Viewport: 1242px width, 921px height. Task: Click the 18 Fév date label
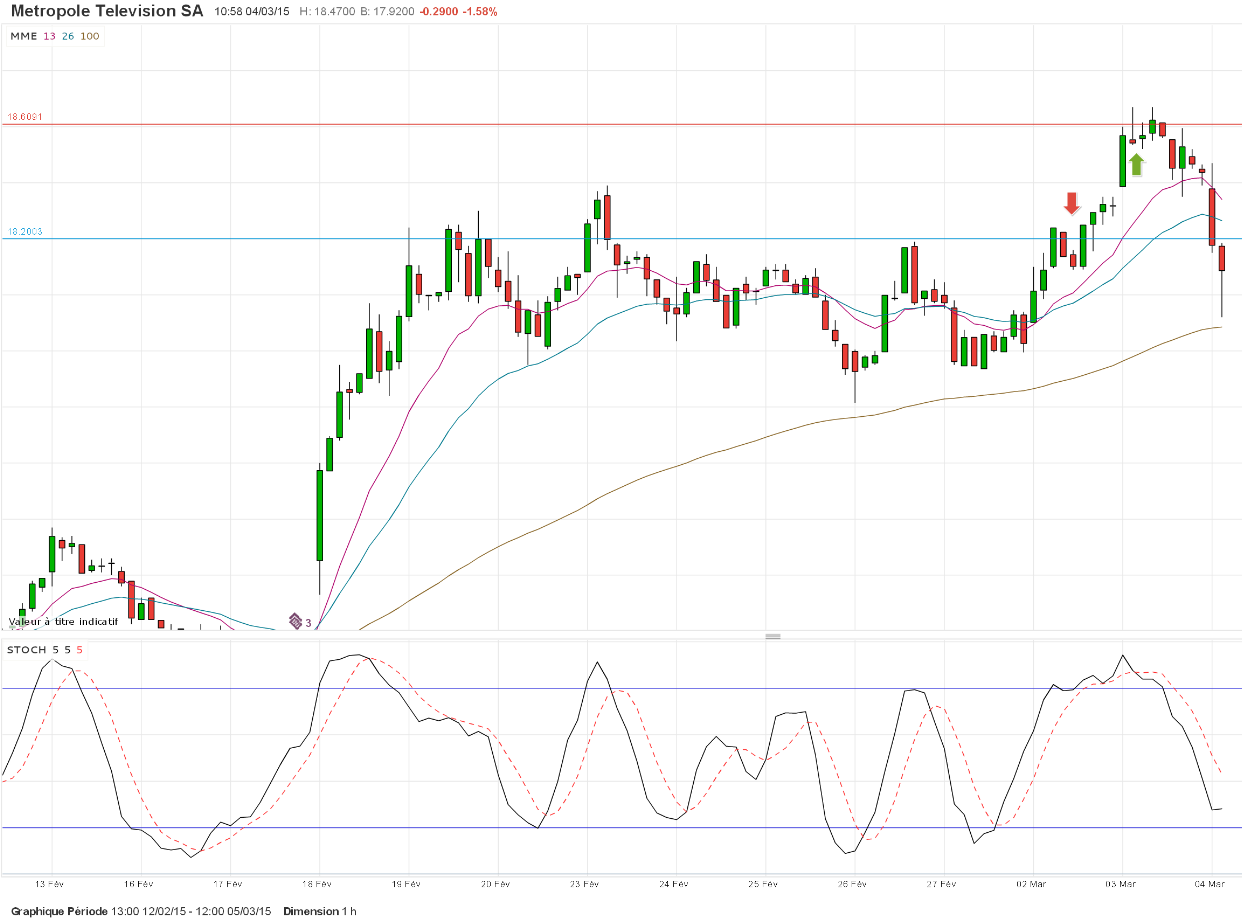[318, 884]
